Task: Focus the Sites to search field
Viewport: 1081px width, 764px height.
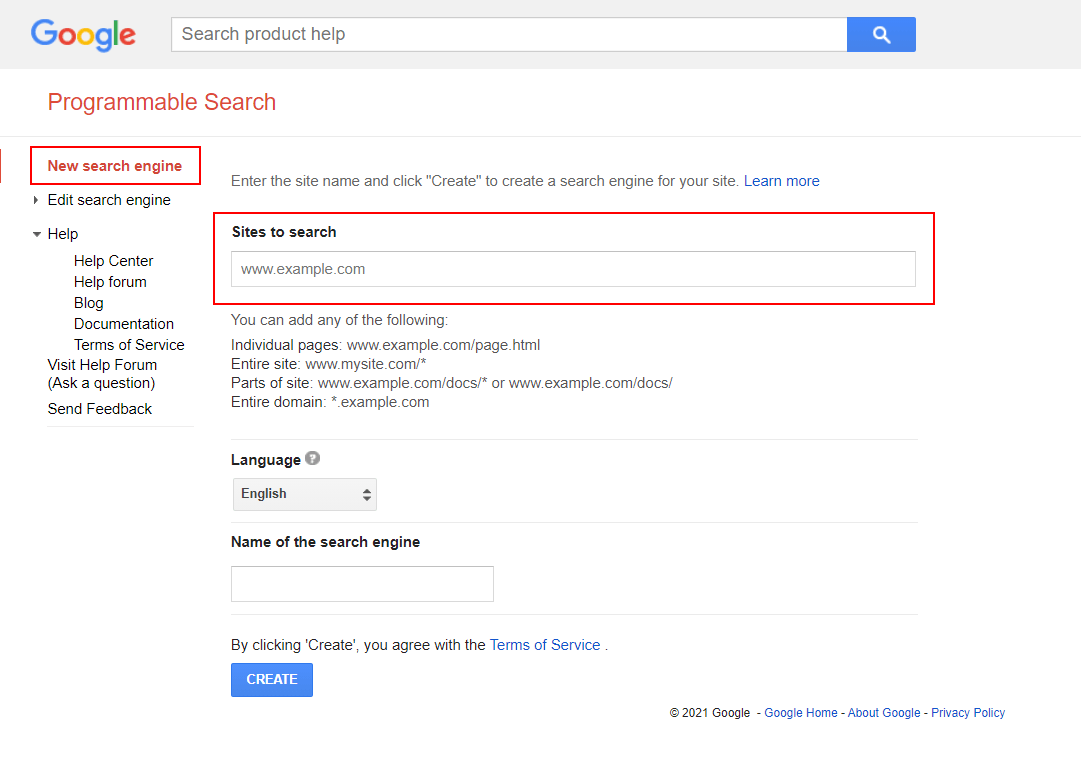Action: (573, 269)
